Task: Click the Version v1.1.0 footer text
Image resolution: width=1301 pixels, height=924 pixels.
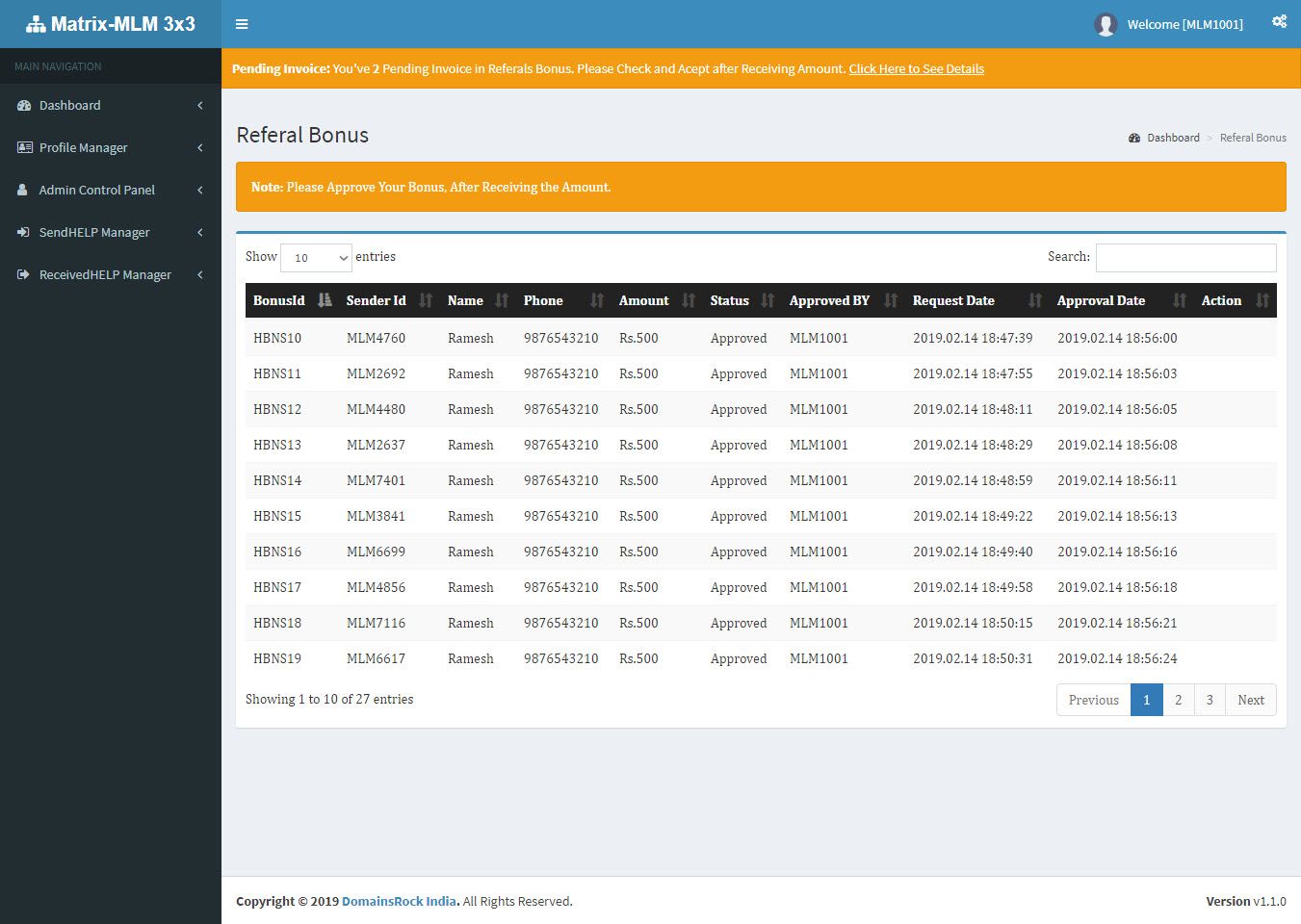Action: pyautogui.click(x=1246, y=901)
